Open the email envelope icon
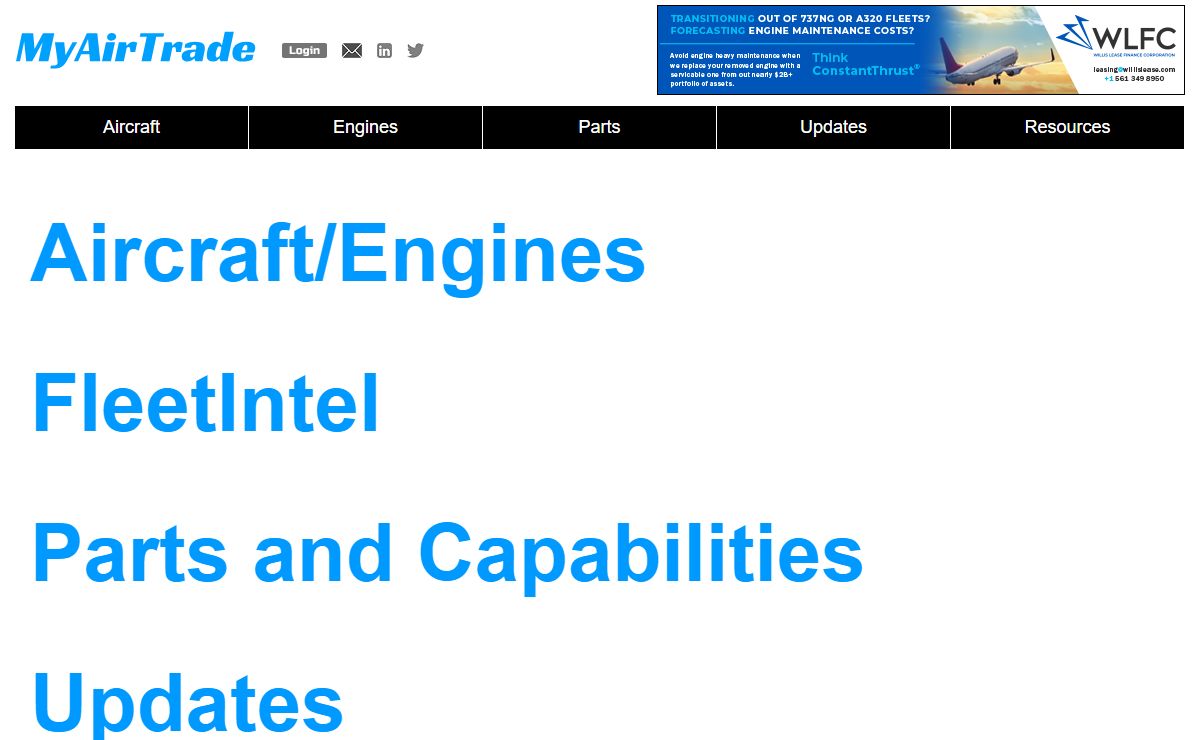The width and height of the screenshot is (1200, 740). point(352,51)
